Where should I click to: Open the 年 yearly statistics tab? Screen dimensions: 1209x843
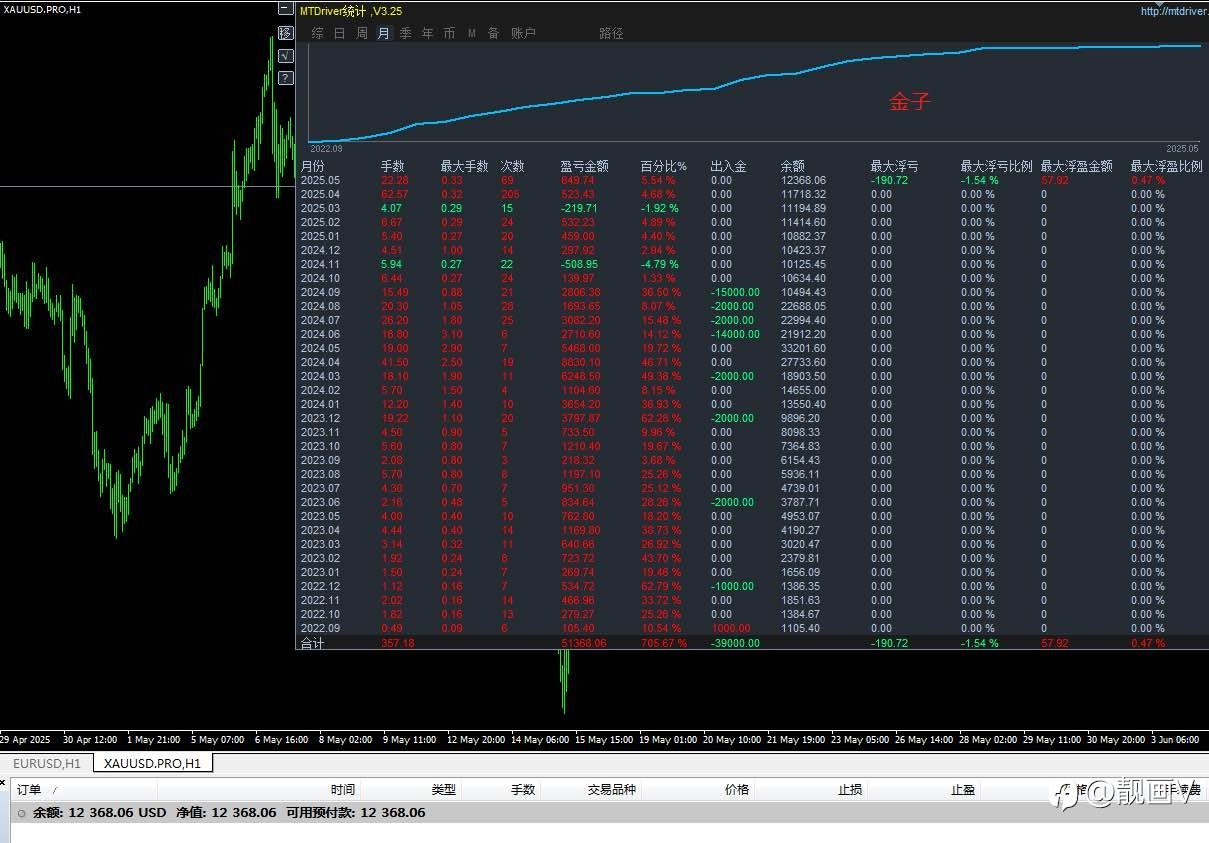coord(428,33)
